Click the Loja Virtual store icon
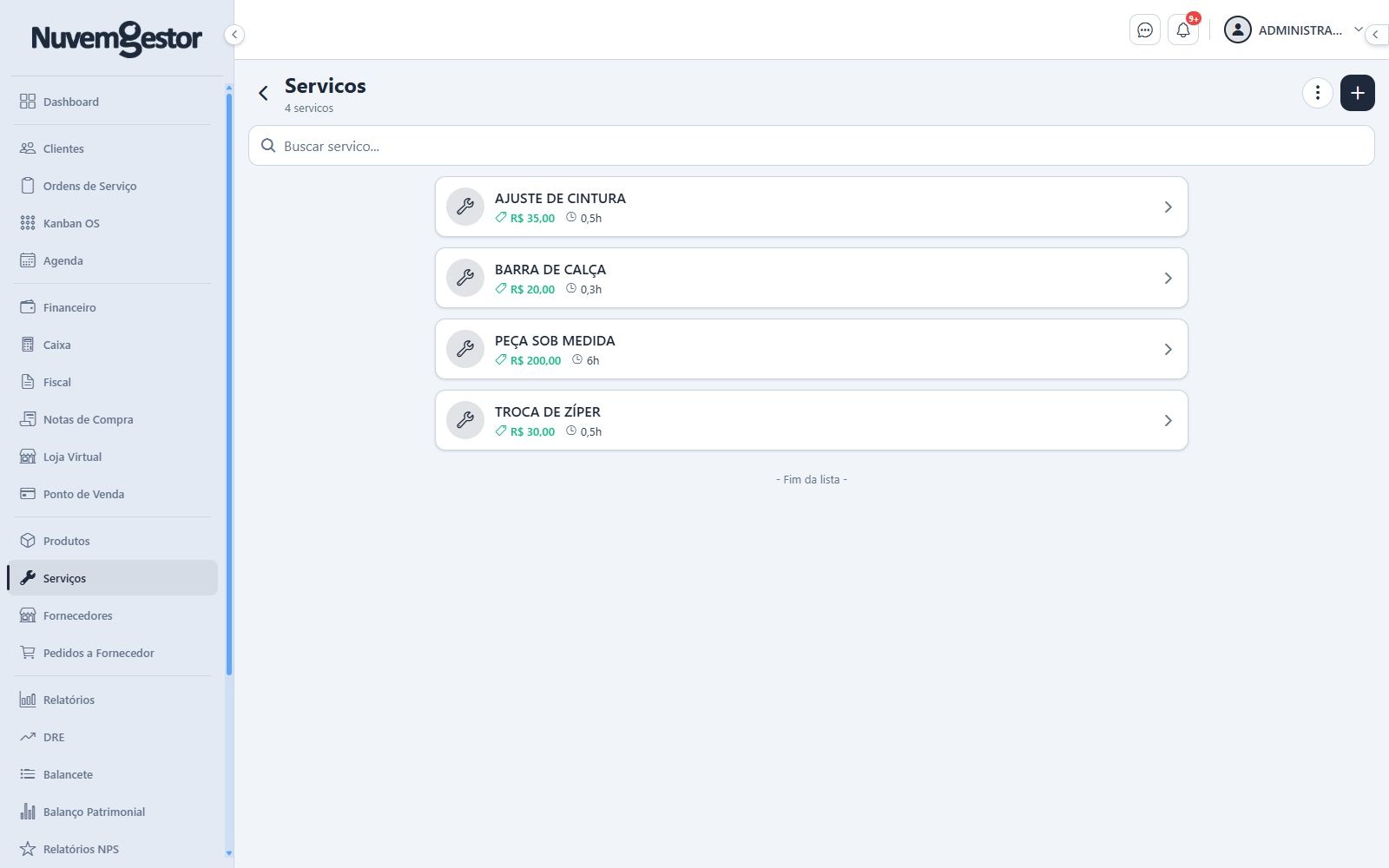The height and width of the screenshot is (868, 1389). pyautogui.click(x=28, y=457)
